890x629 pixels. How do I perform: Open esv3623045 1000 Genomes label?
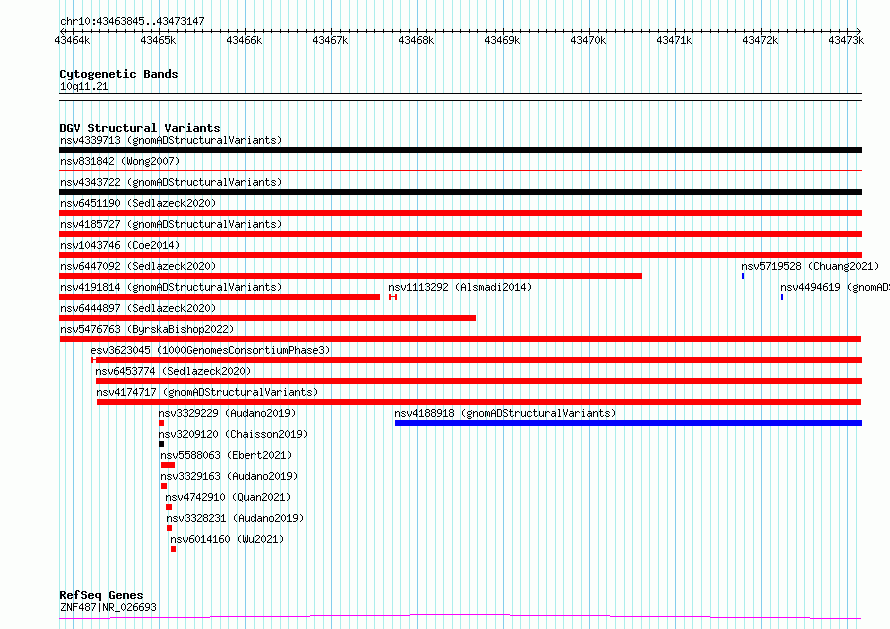point(210,350)
